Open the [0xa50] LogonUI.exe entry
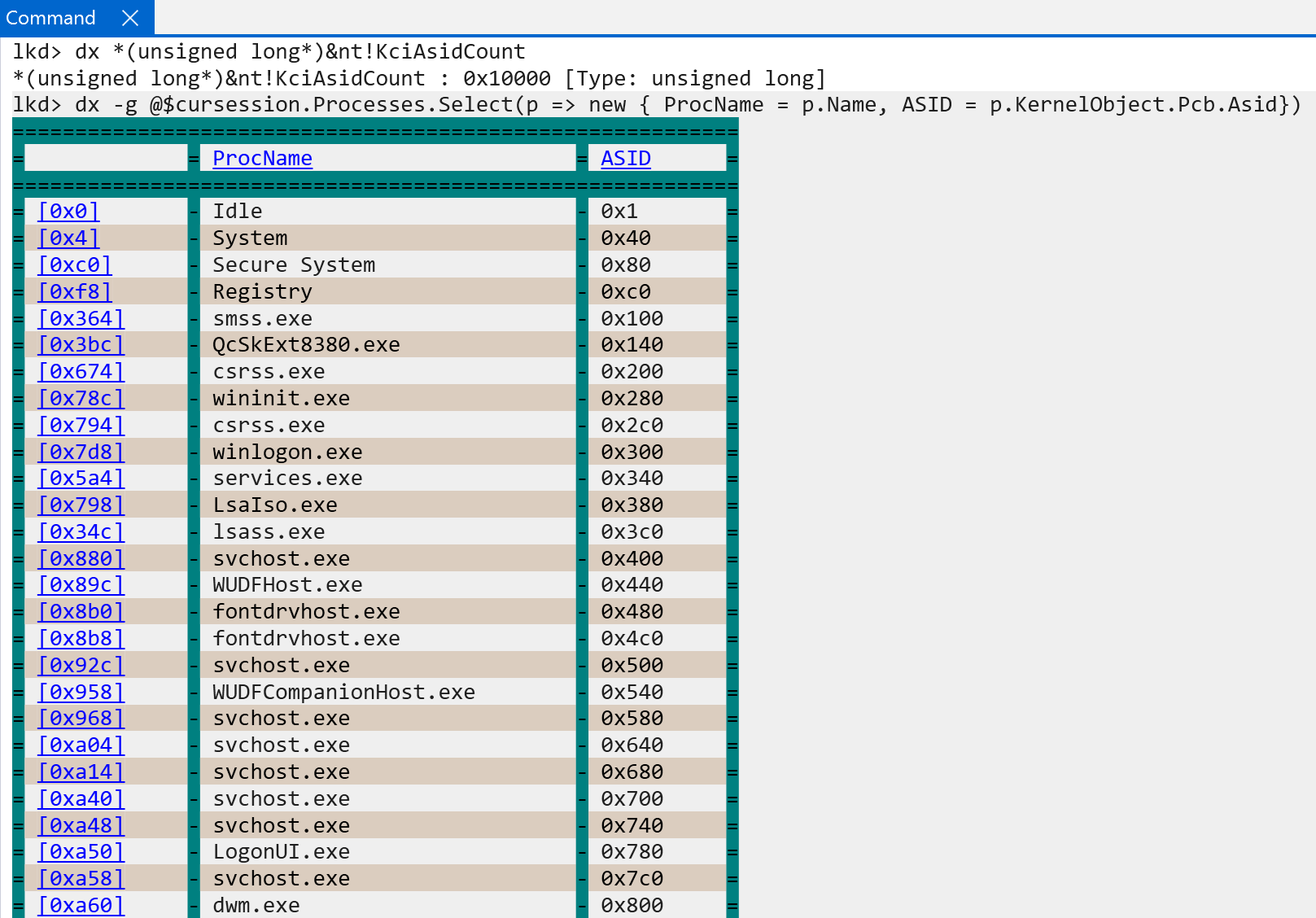1316x918 pixels. (x=81, y=852)
